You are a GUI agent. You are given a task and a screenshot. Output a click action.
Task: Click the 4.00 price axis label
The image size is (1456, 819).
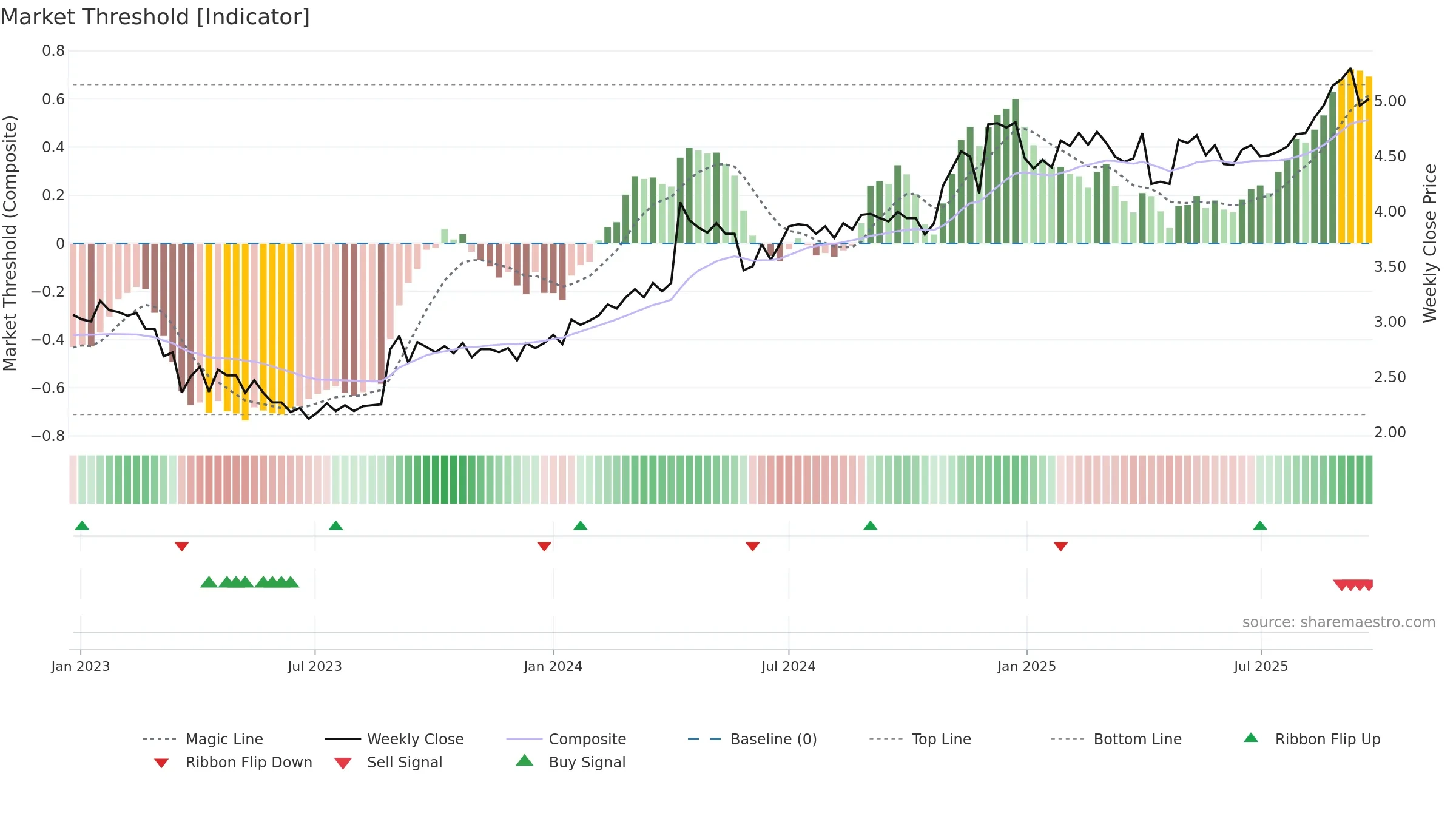click(1390, 212)
